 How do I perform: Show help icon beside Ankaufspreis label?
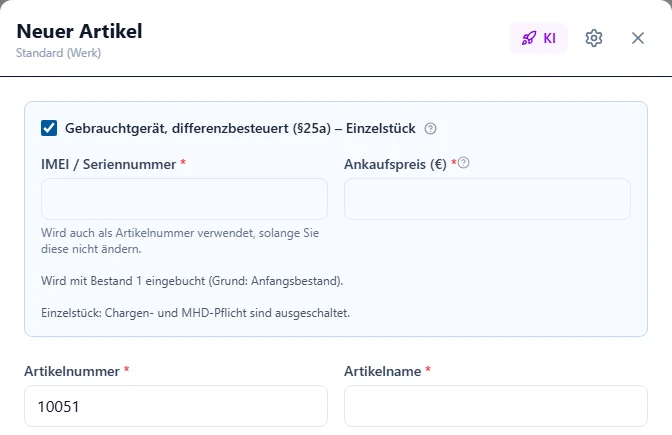(463, 163)
